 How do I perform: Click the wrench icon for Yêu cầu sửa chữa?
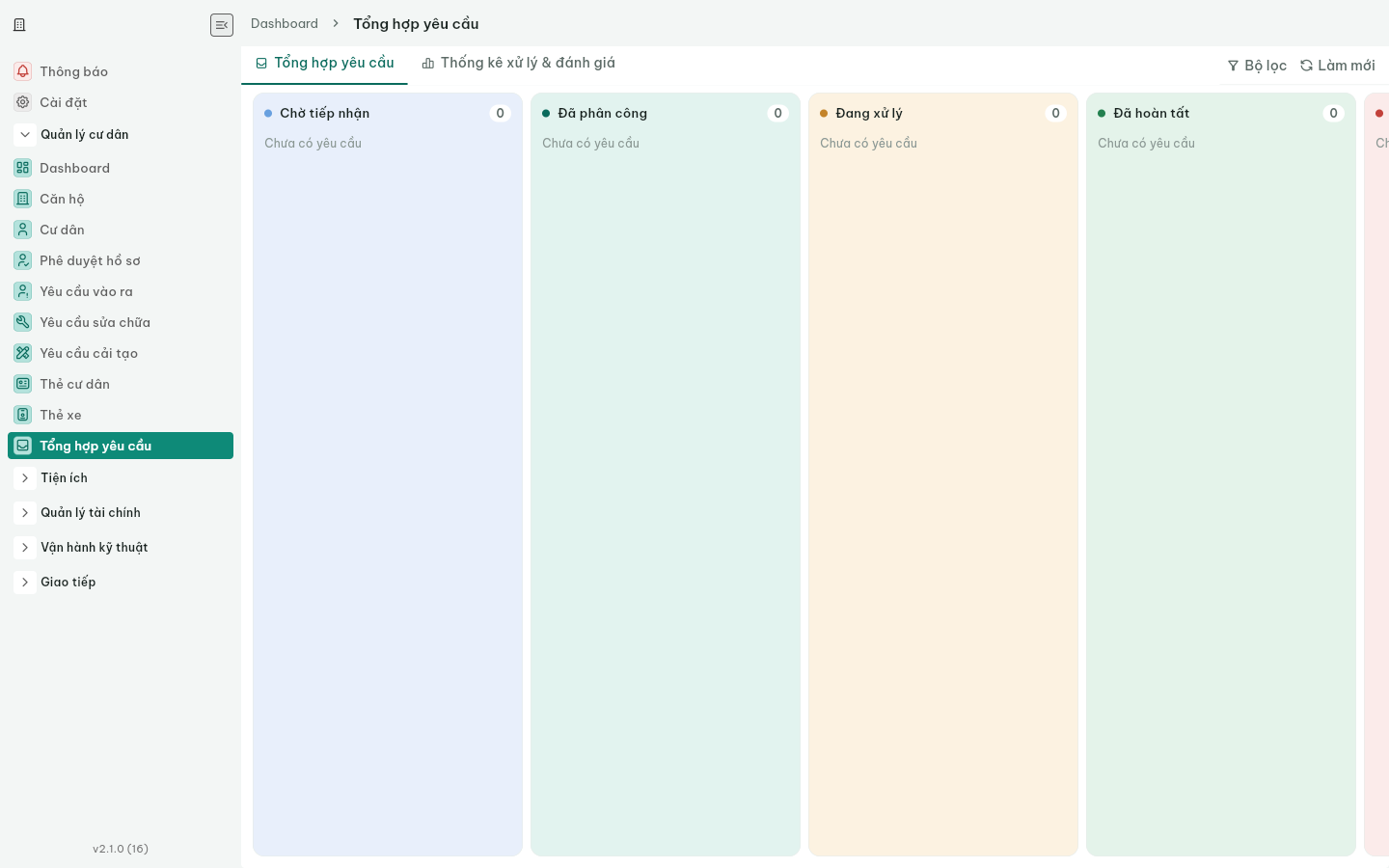pyautogui.click(x=23, y=322)
